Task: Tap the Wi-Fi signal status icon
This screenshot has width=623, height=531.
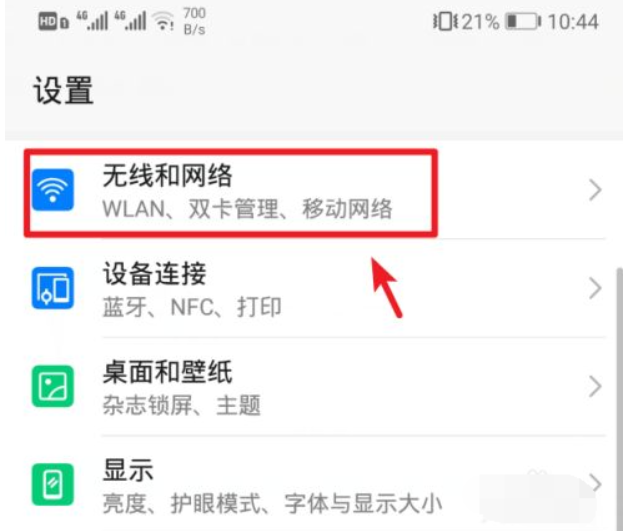Action: [x=164, y=21]
